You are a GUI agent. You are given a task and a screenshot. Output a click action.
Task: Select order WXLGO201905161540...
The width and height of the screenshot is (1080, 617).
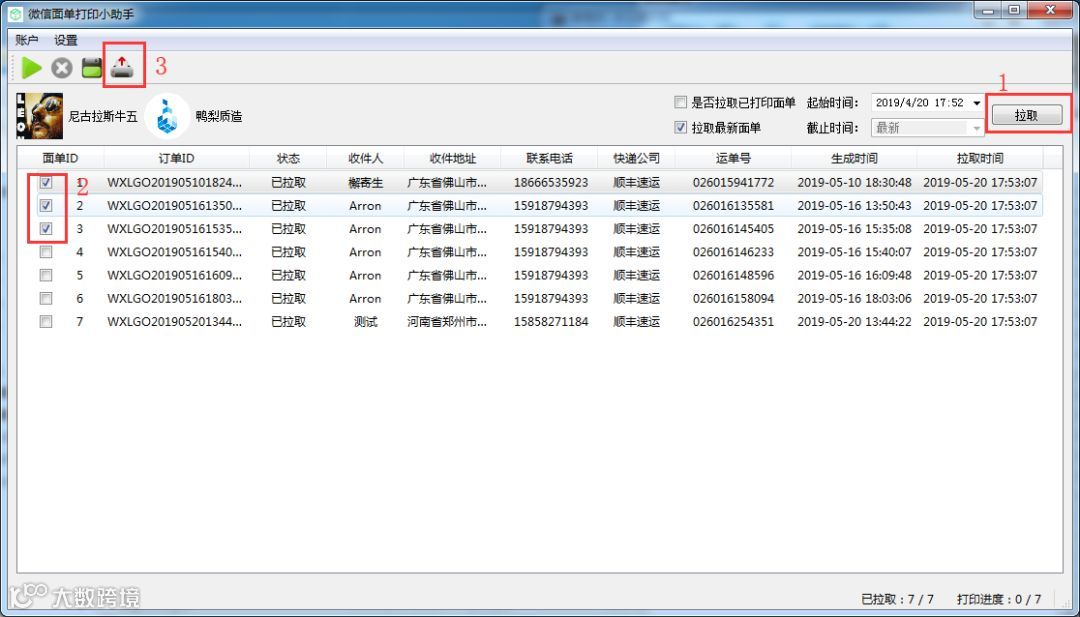click(x=175, y=252)
